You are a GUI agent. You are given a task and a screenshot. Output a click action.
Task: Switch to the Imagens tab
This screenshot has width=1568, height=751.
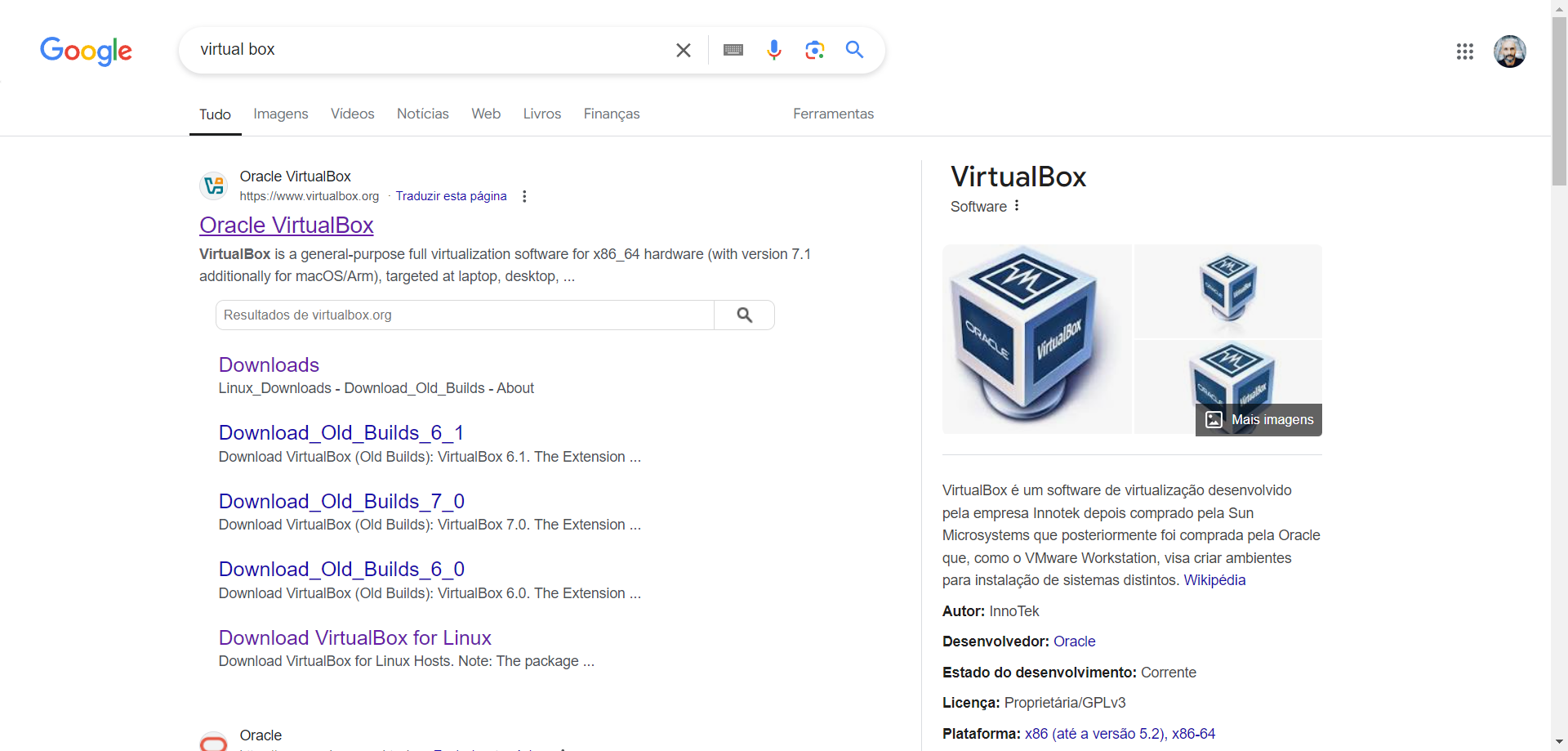coord(281,114)
